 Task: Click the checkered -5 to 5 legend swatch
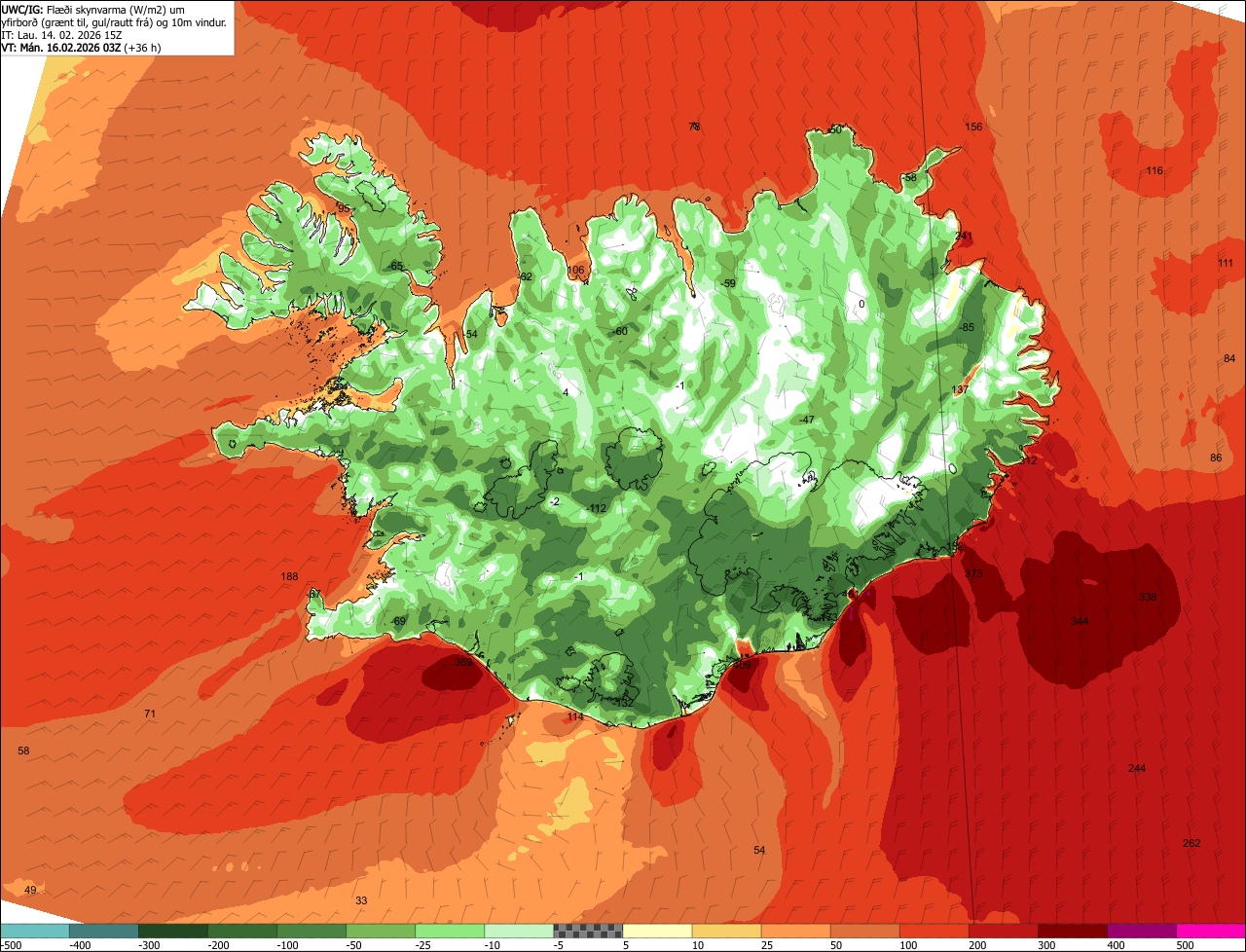(x=588, y=931)
